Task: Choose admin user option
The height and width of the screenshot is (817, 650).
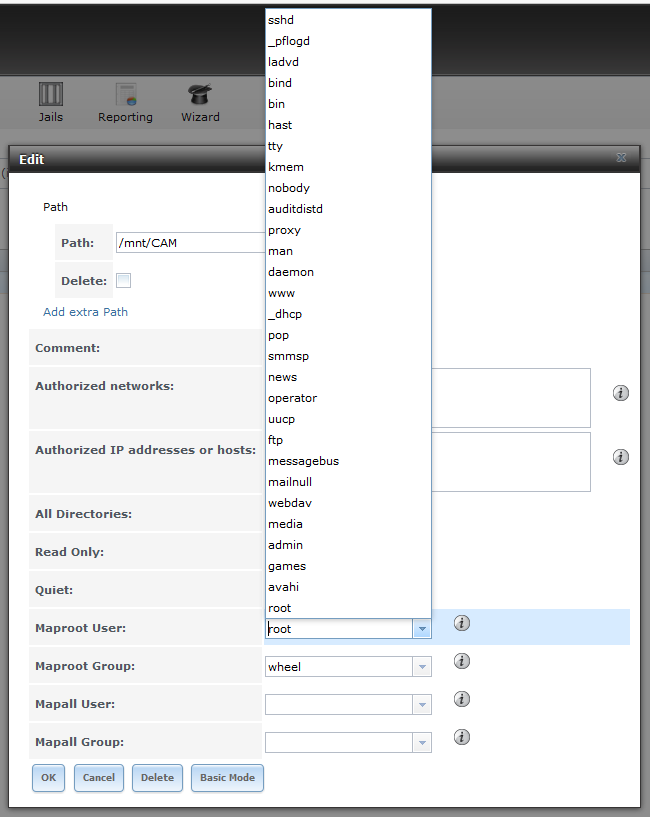Action: 348,545
